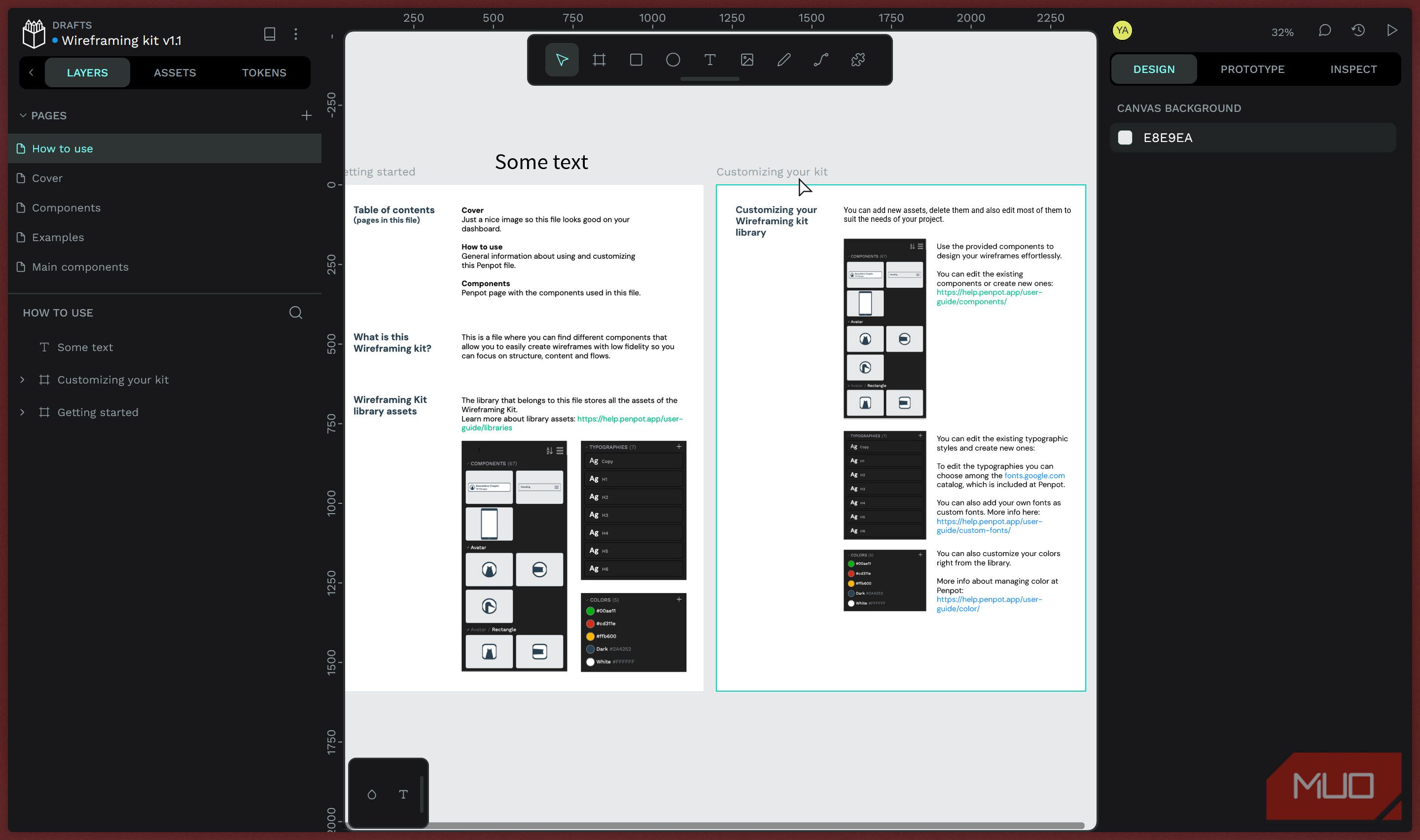1420x840 pixels.
Task: Select the Text tool in top toolbar
Action: pyautogui.click(x=710, y=60)
